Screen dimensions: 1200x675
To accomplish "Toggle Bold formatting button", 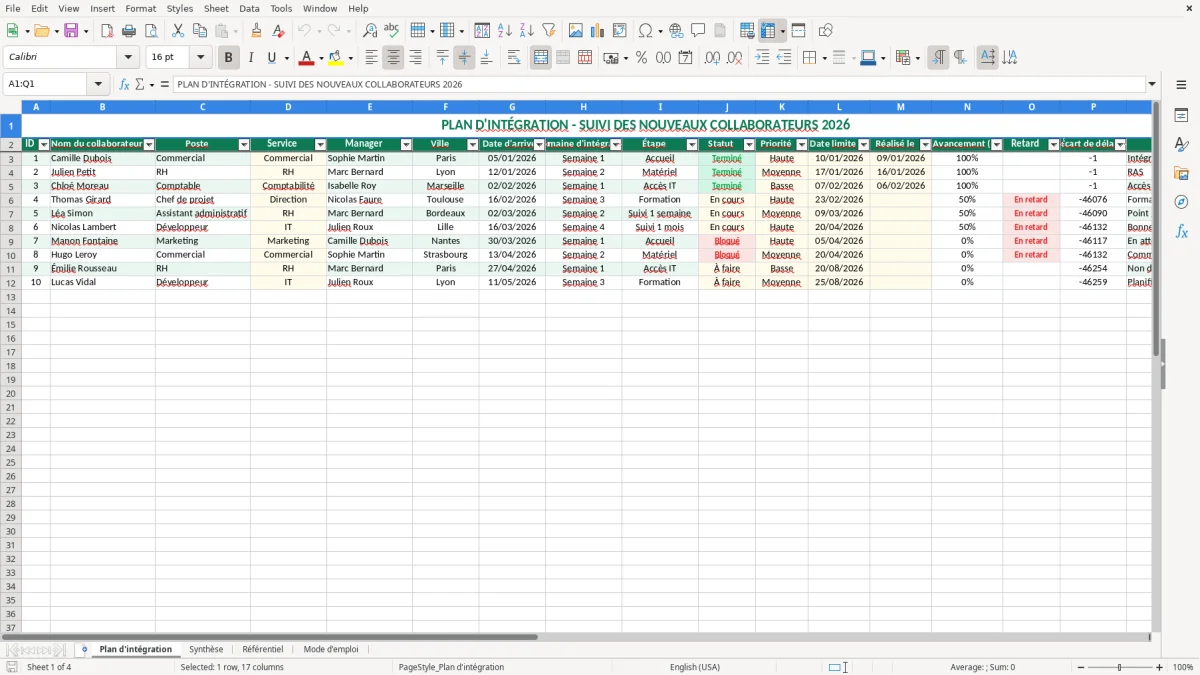I will pyautogui.click(x=229, y=58).
